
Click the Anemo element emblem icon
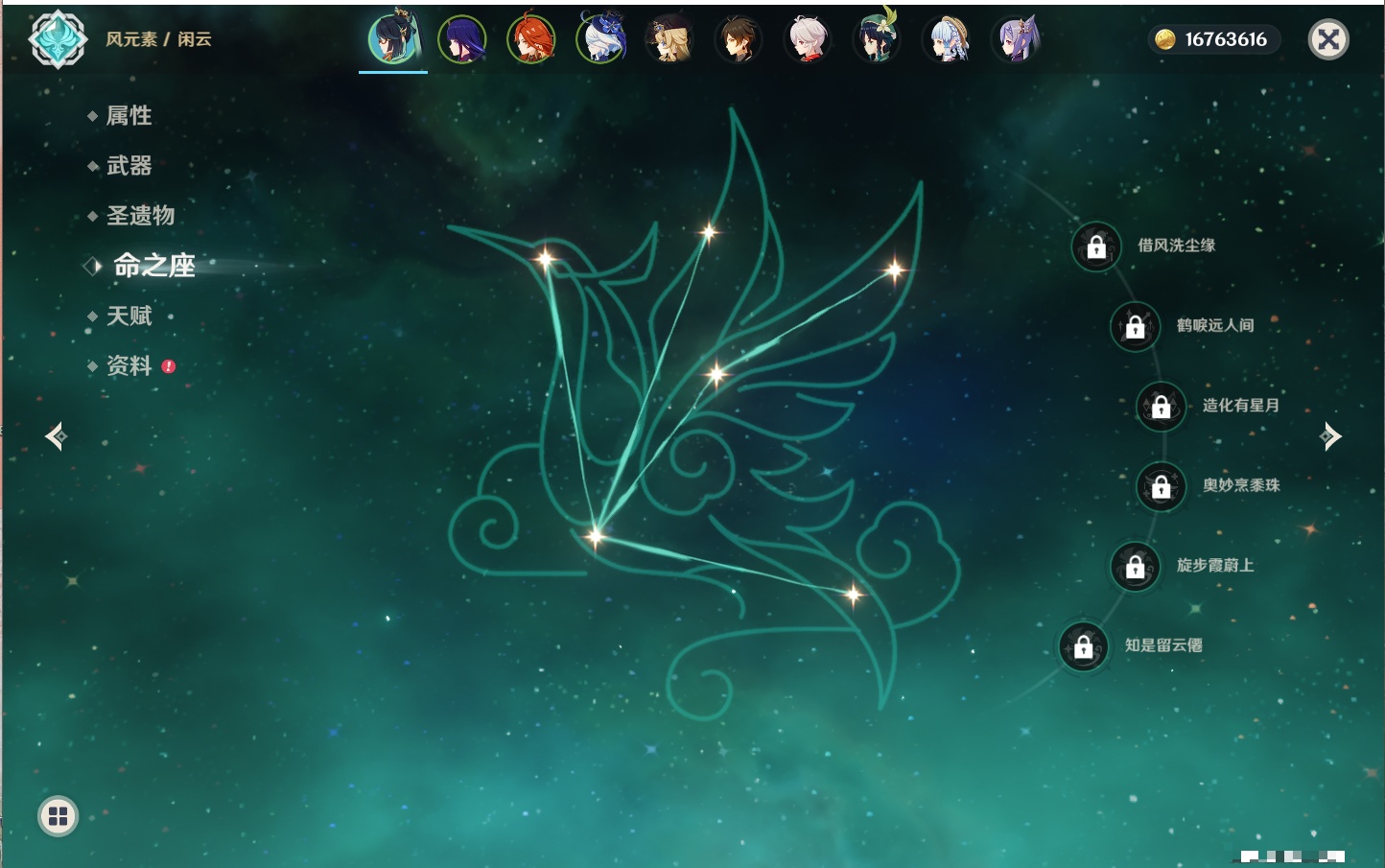58,39
